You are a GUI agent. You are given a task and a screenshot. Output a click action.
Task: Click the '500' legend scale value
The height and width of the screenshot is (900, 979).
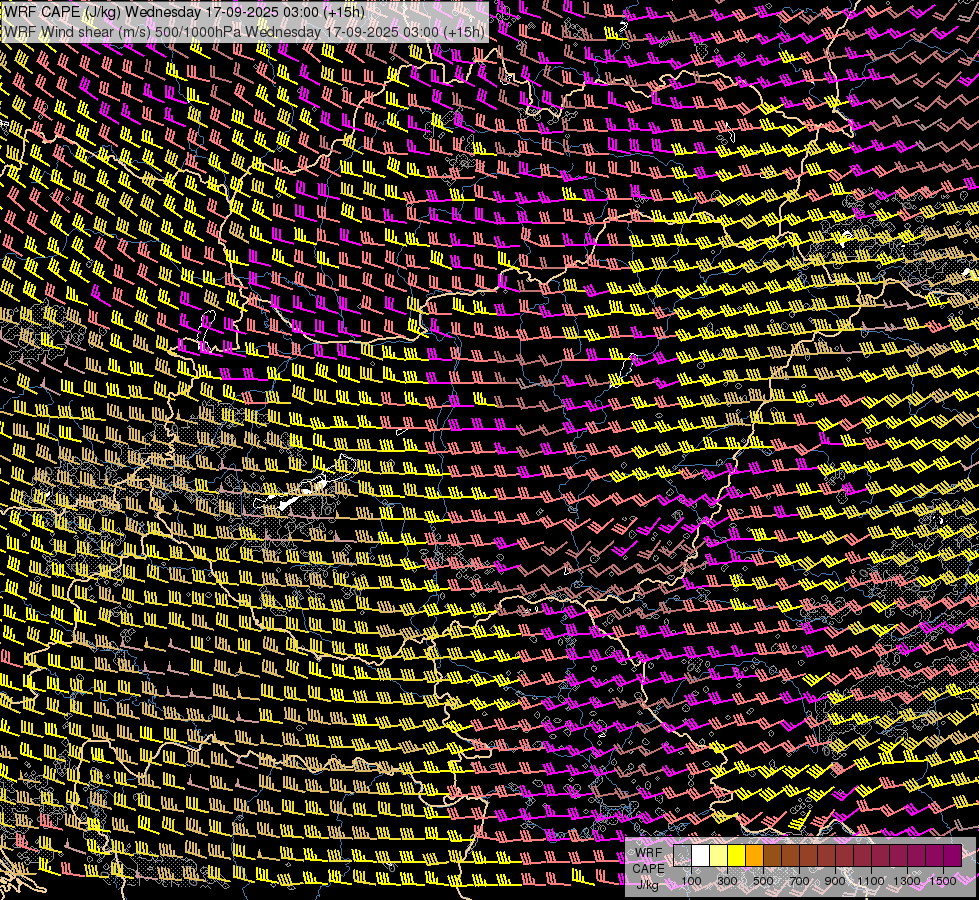tap(763, 881)
